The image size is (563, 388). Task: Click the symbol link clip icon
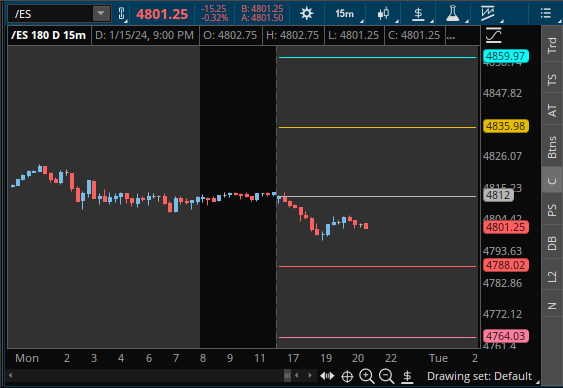[121, 14]
